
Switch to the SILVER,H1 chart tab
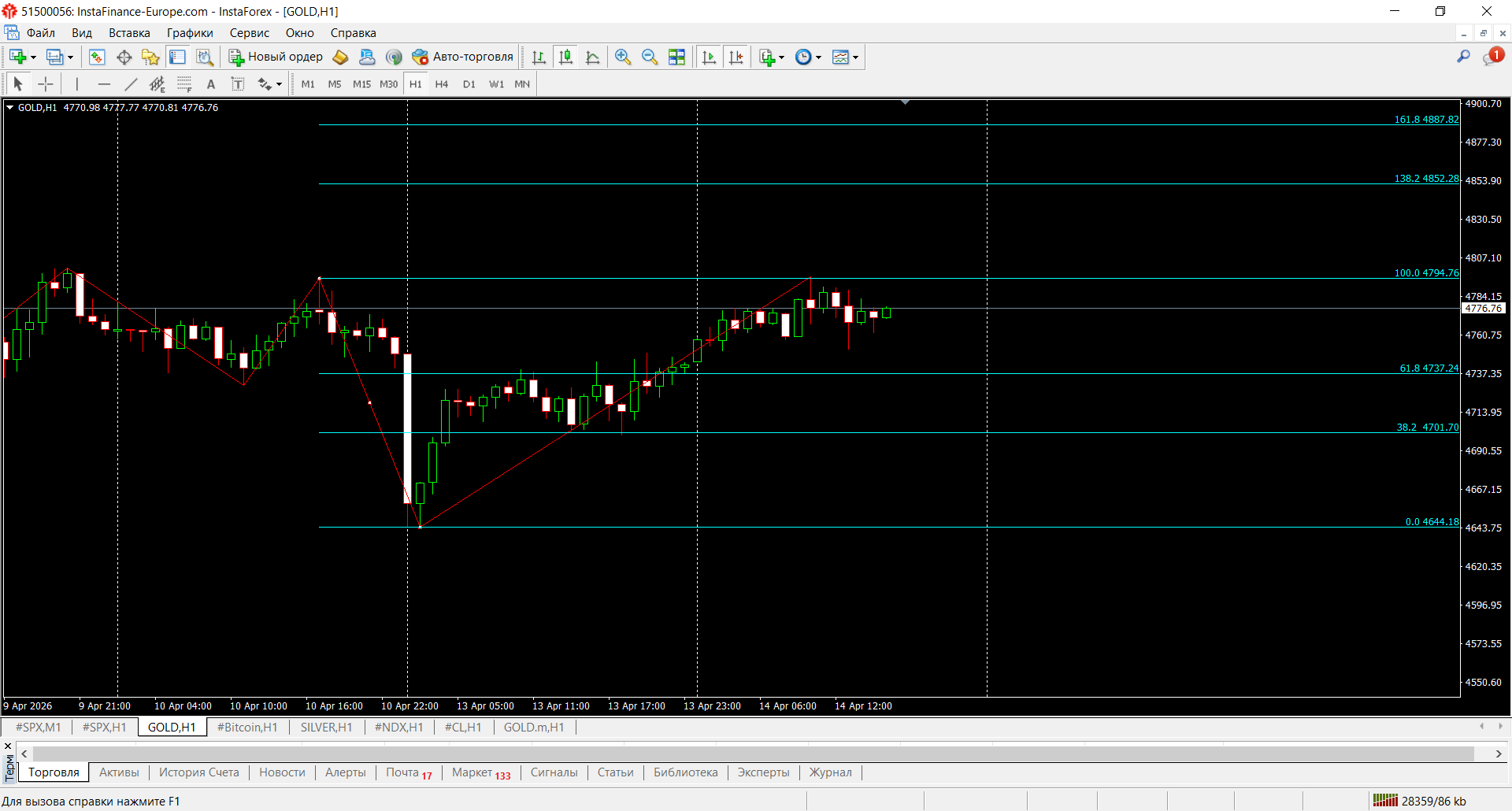(326, 727)
